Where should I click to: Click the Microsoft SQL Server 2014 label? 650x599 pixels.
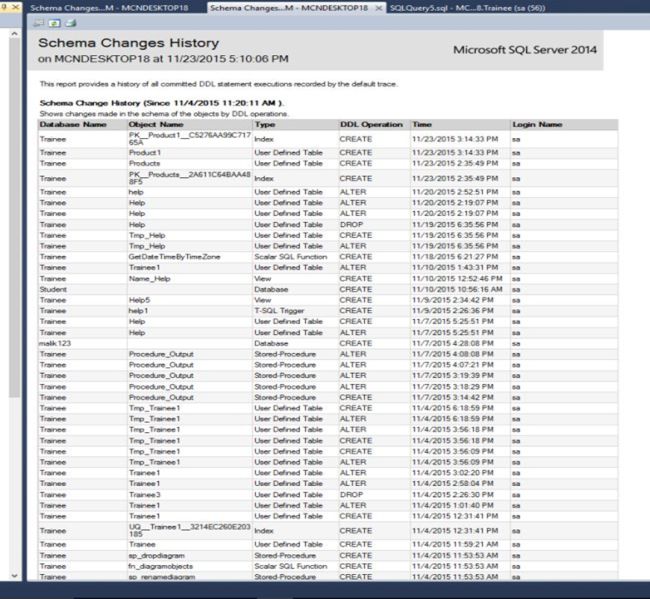(x=525, y=50)
